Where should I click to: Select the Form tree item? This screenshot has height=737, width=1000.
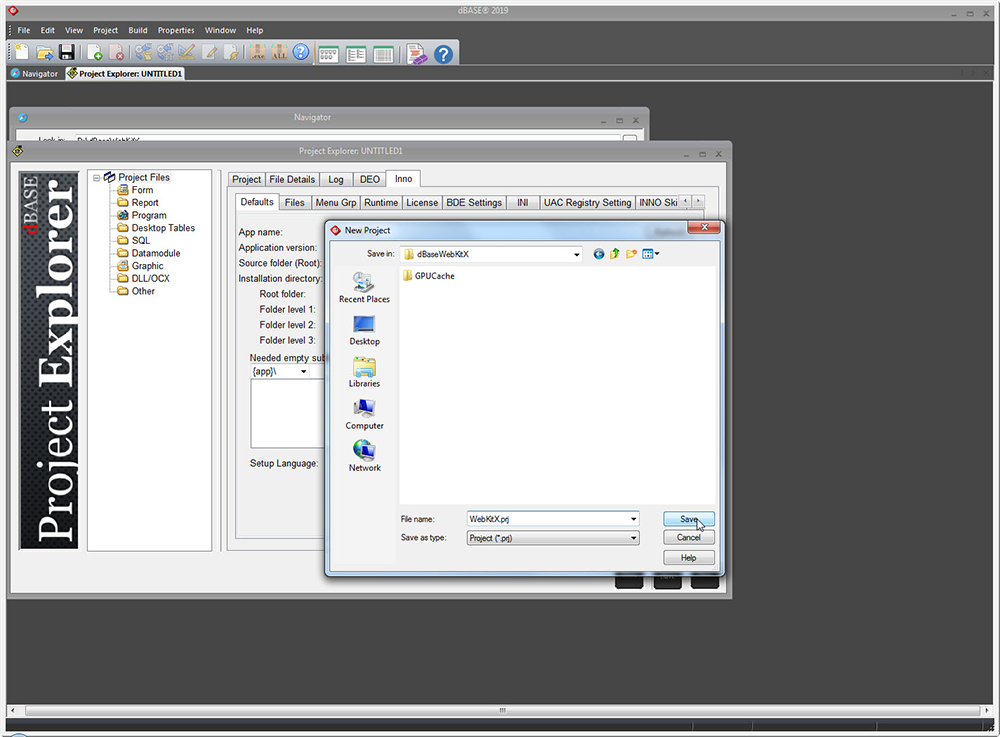click(135, 190)
